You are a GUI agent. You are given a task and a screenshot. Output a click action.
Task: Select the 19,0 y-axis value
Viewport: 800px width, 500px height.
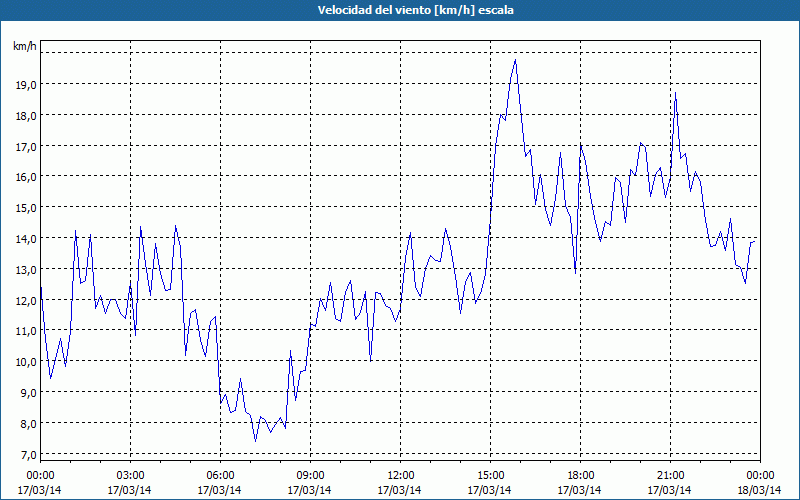[x=26, y=85]
